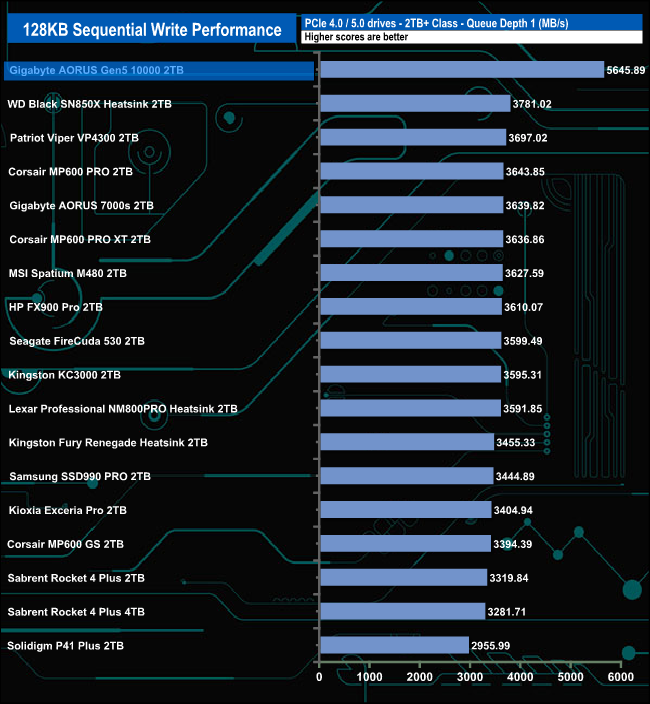The height and width of the screenshot is (704, 650).
Task: Click the Seagate FireCuda 530 2TB label
Action: (77, 341)
